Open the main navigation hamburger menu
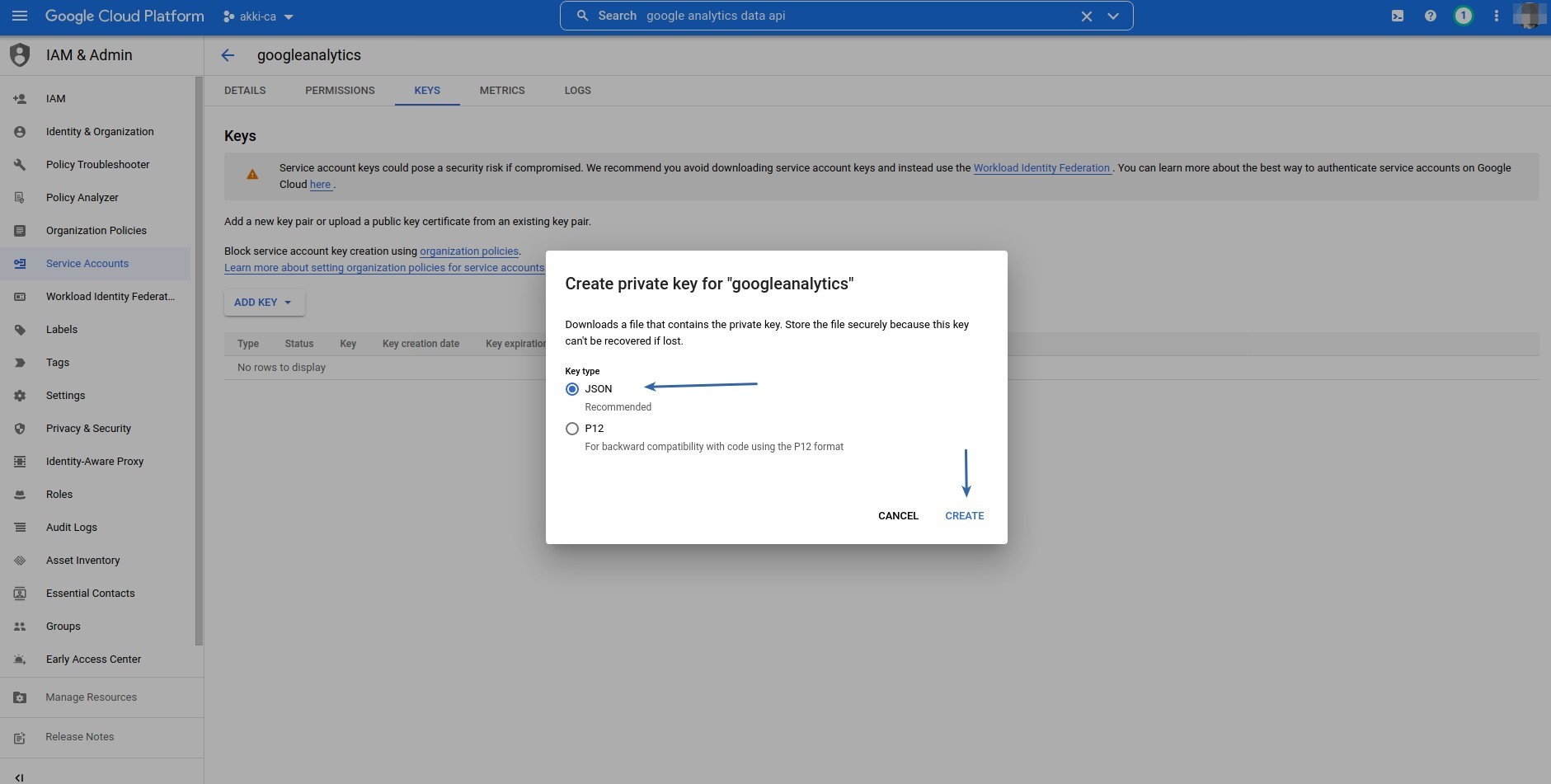Screen dimensions: 1551x784 point(20,16)
